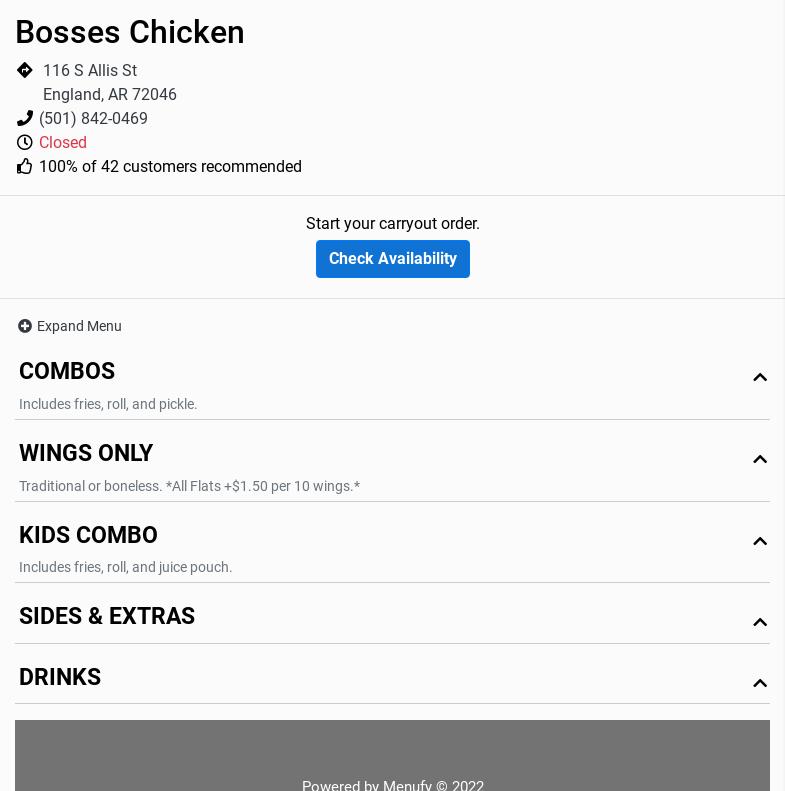The width and height of the screenshot is (785, 791).
Task: Toggle the Wings Only chevron arrow
Action: 760,459
